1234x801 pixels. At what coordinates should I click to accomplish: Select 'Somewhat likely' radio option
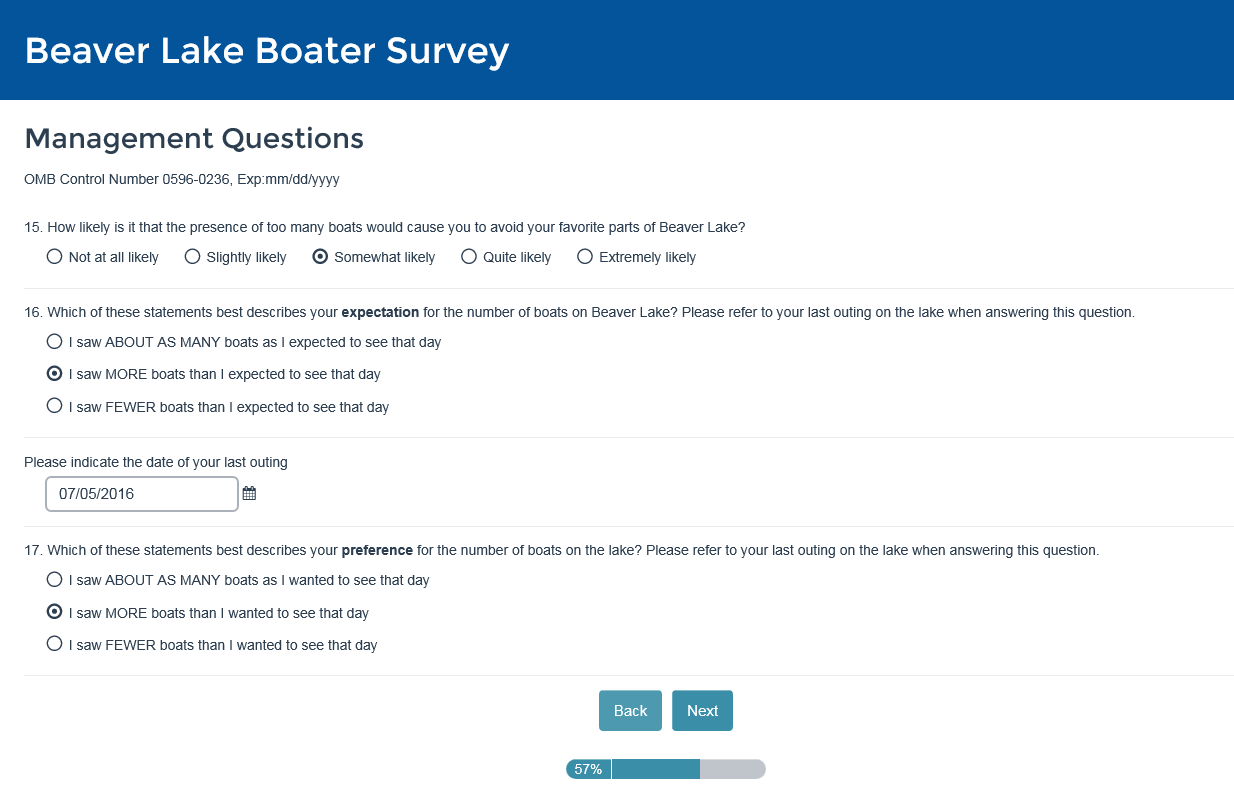coord(321,257)
